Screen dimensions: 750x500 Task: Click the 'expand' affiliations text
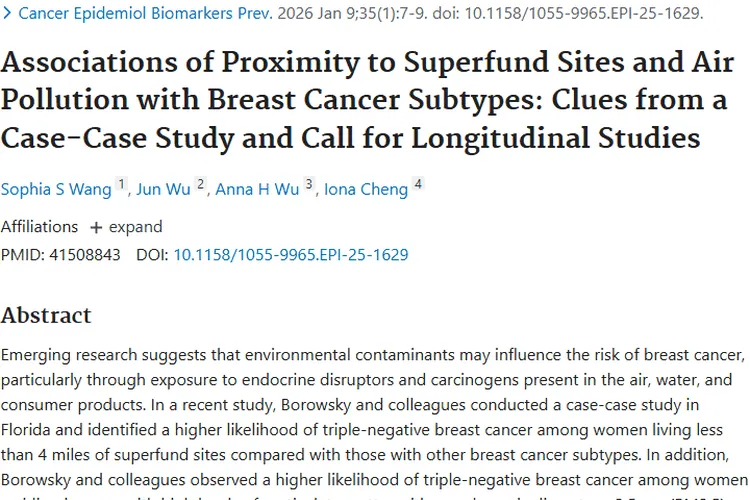(x=135, y=227)
